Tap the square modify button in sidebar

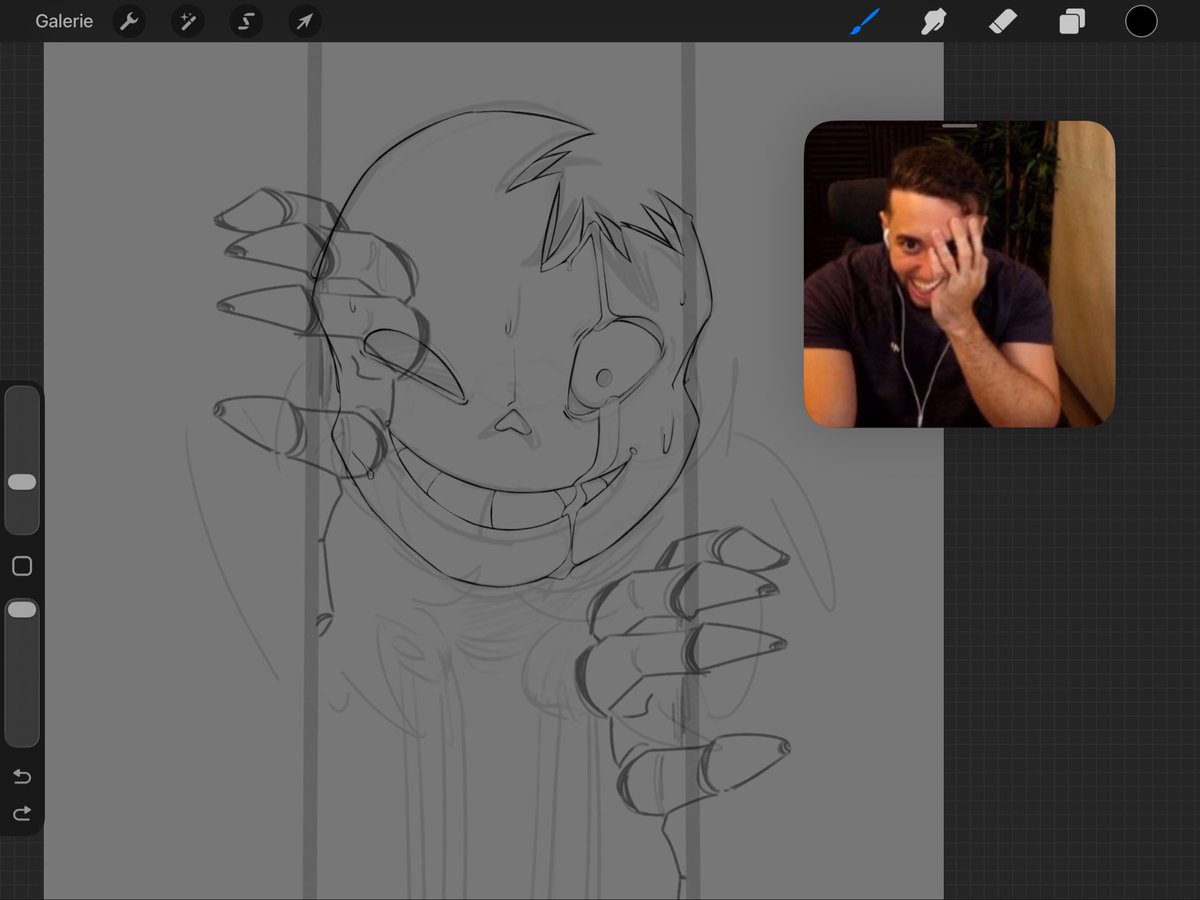click(22, 566)
